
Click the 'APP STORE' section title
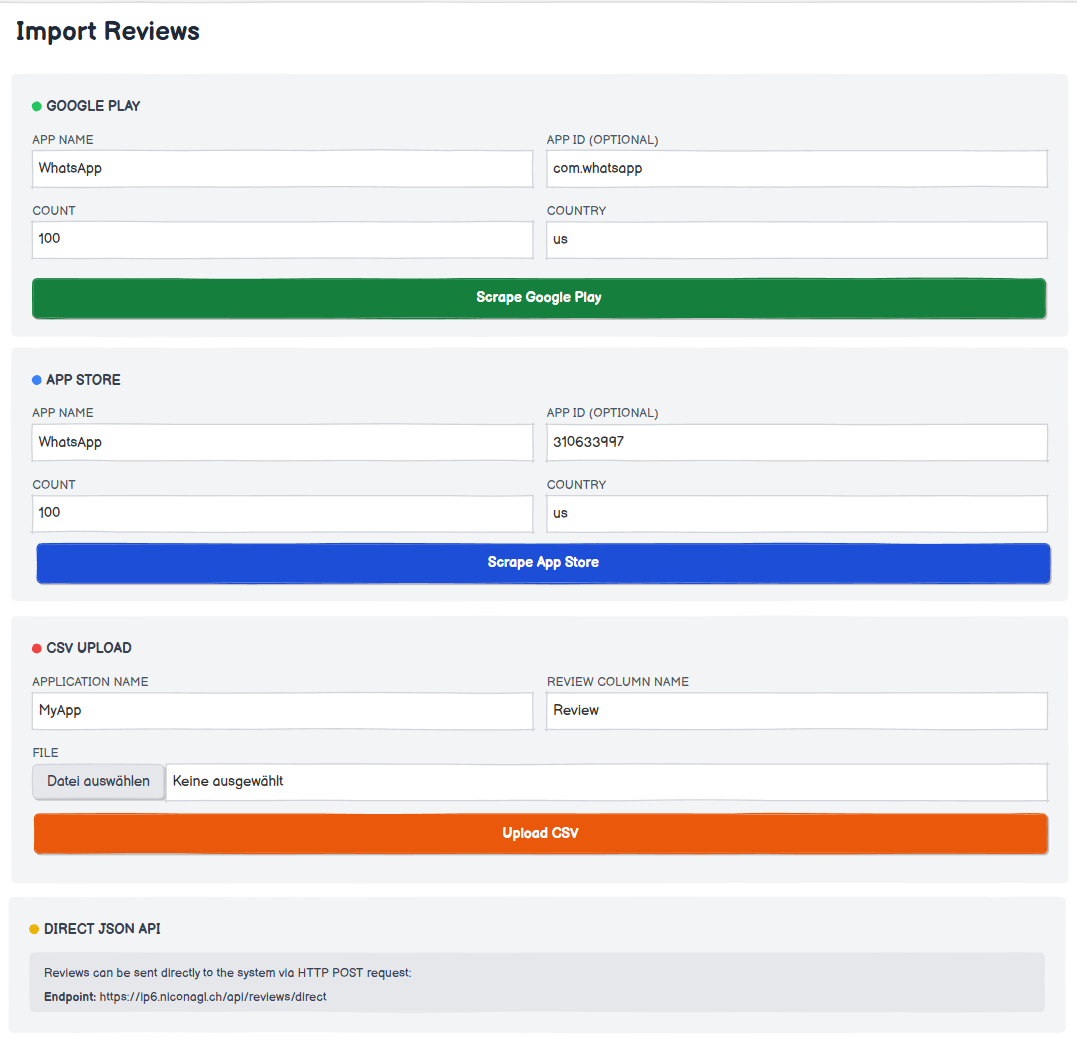(x=83, y=380)
